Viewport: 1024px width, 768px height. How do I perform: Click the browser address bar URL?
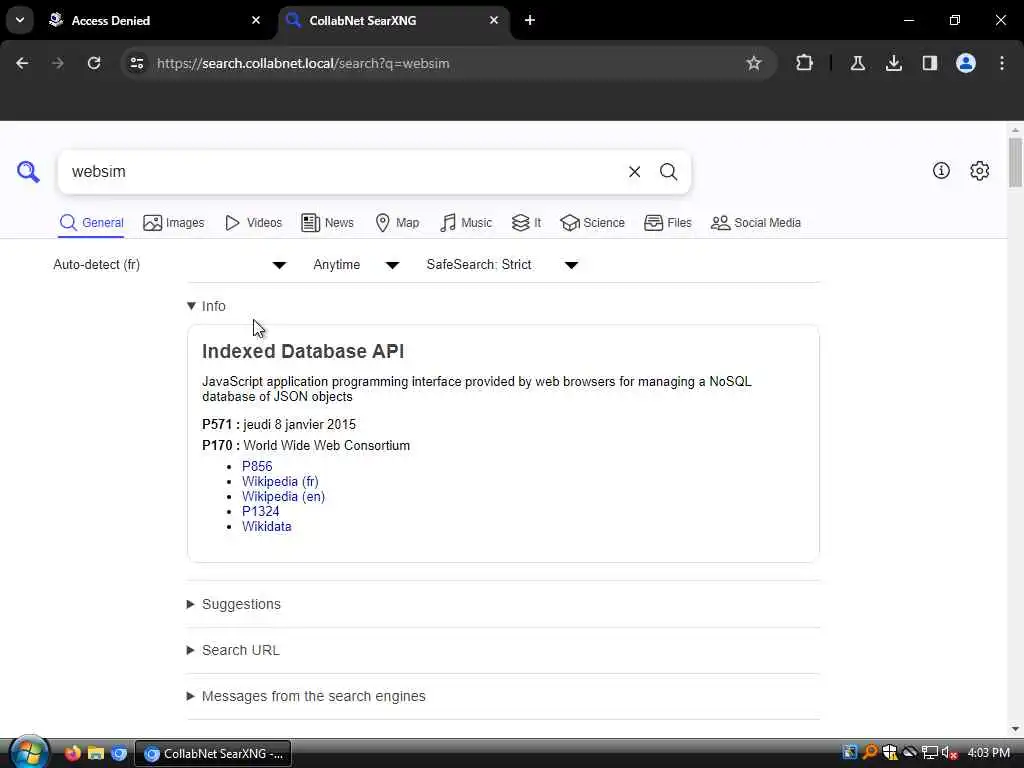coord(303,63)
